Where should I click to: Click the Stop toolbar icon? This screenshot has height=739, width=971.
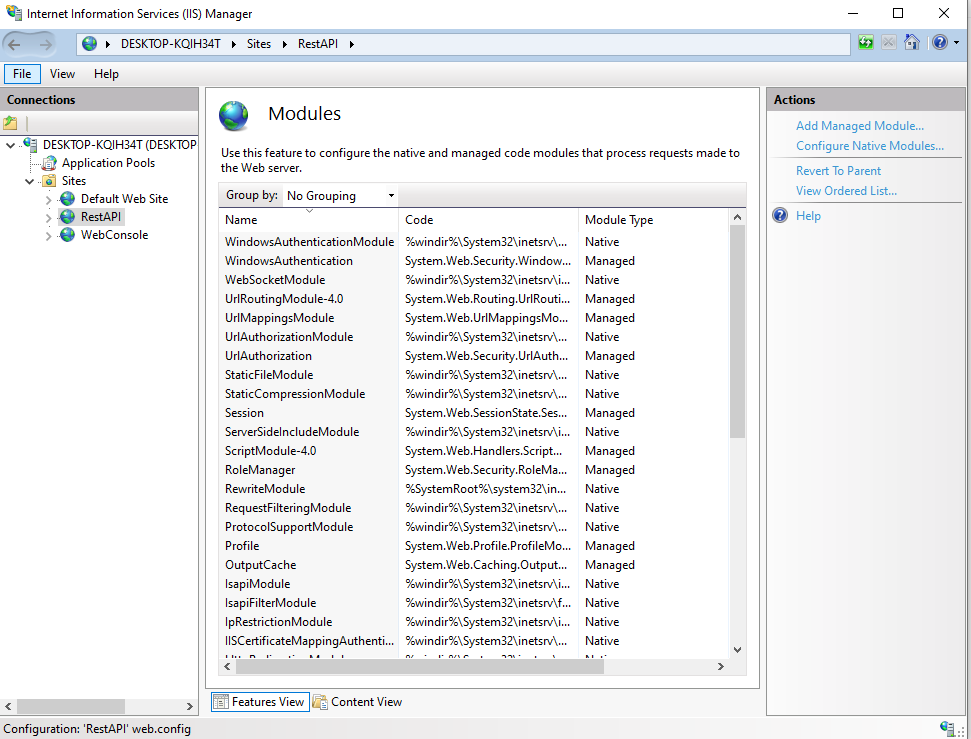[x=889, y=43]
